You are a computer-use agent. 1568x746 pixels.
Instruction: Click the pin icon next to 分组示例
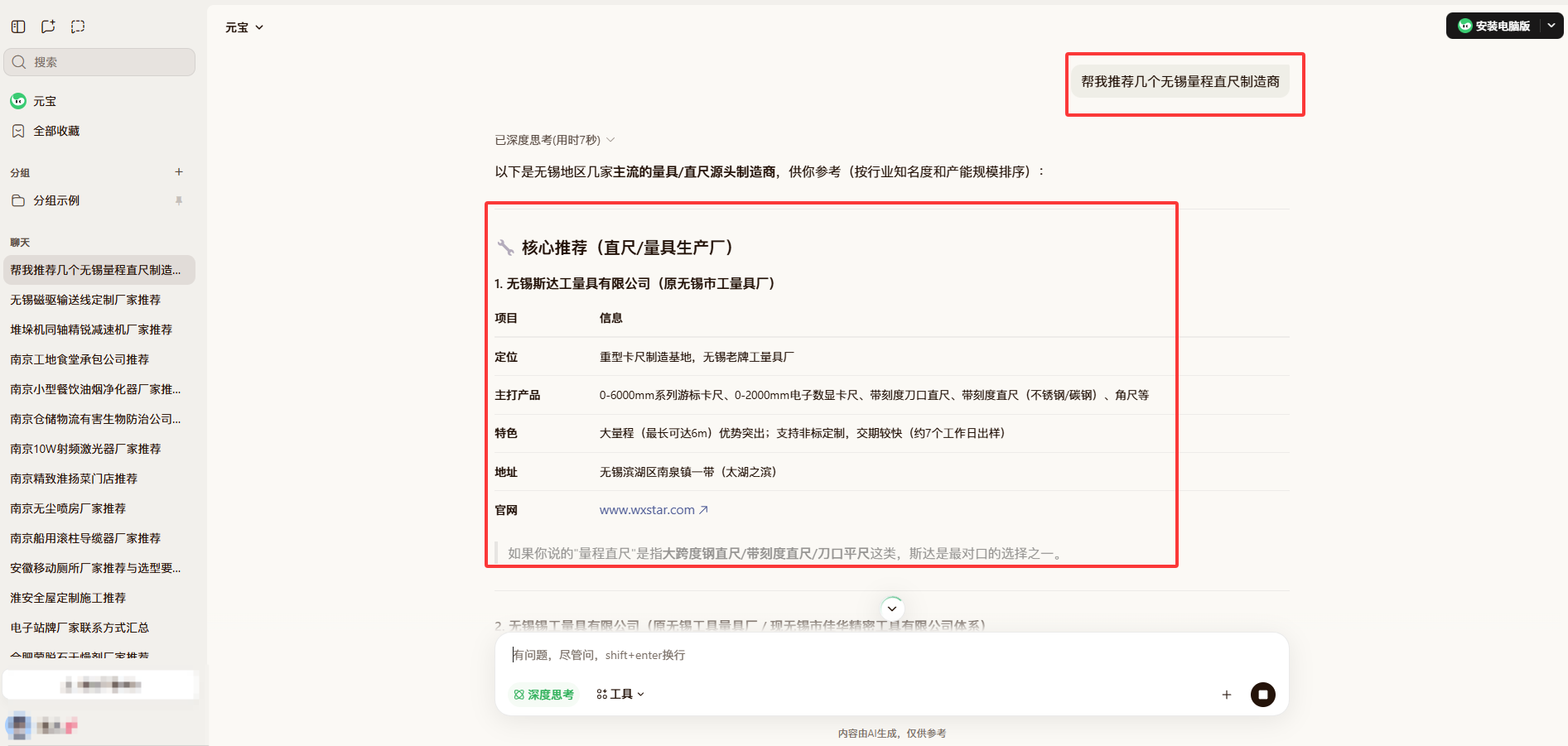(179, 200)
